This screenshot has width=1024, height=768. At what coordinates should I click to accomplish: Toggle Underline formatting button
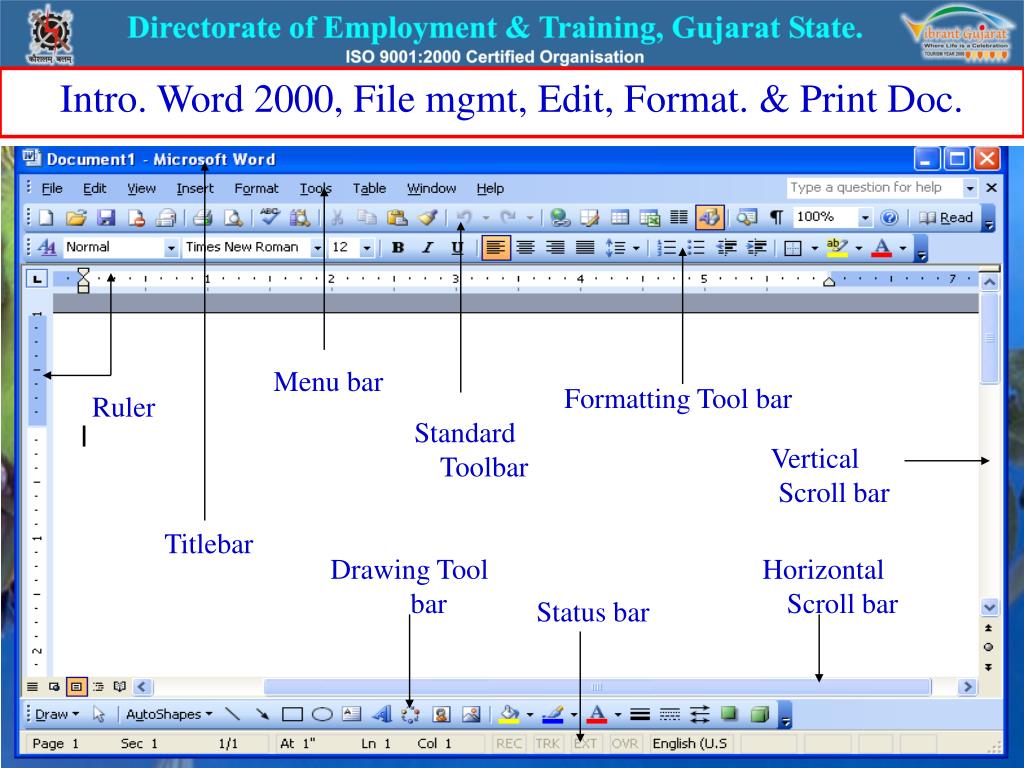457,248
